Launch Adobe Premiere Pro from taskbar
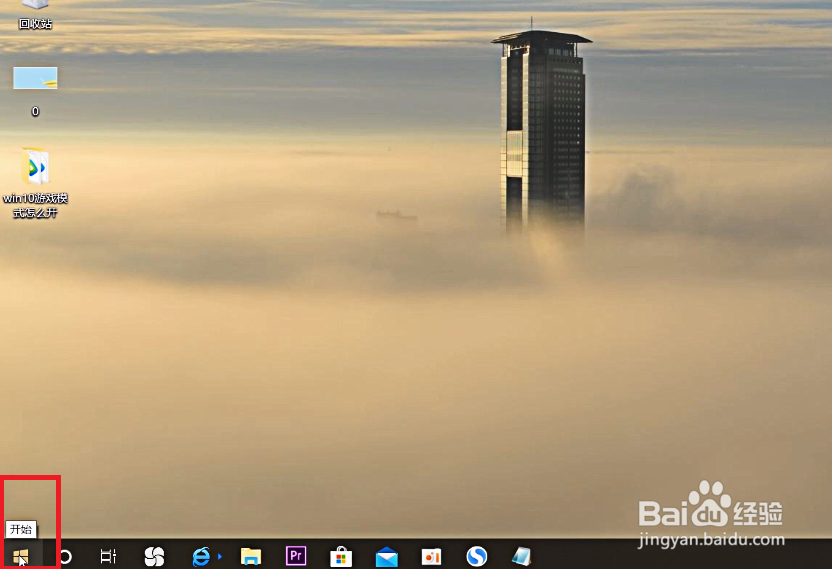The width and height of the screenshot is (832, 569). [296, 556]
